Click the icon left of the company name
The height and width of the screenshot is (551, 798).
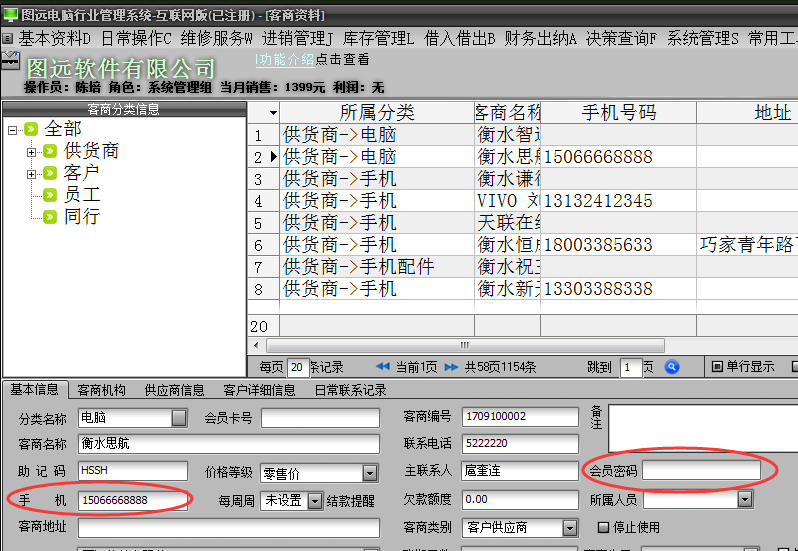click(x=11, y=61)
